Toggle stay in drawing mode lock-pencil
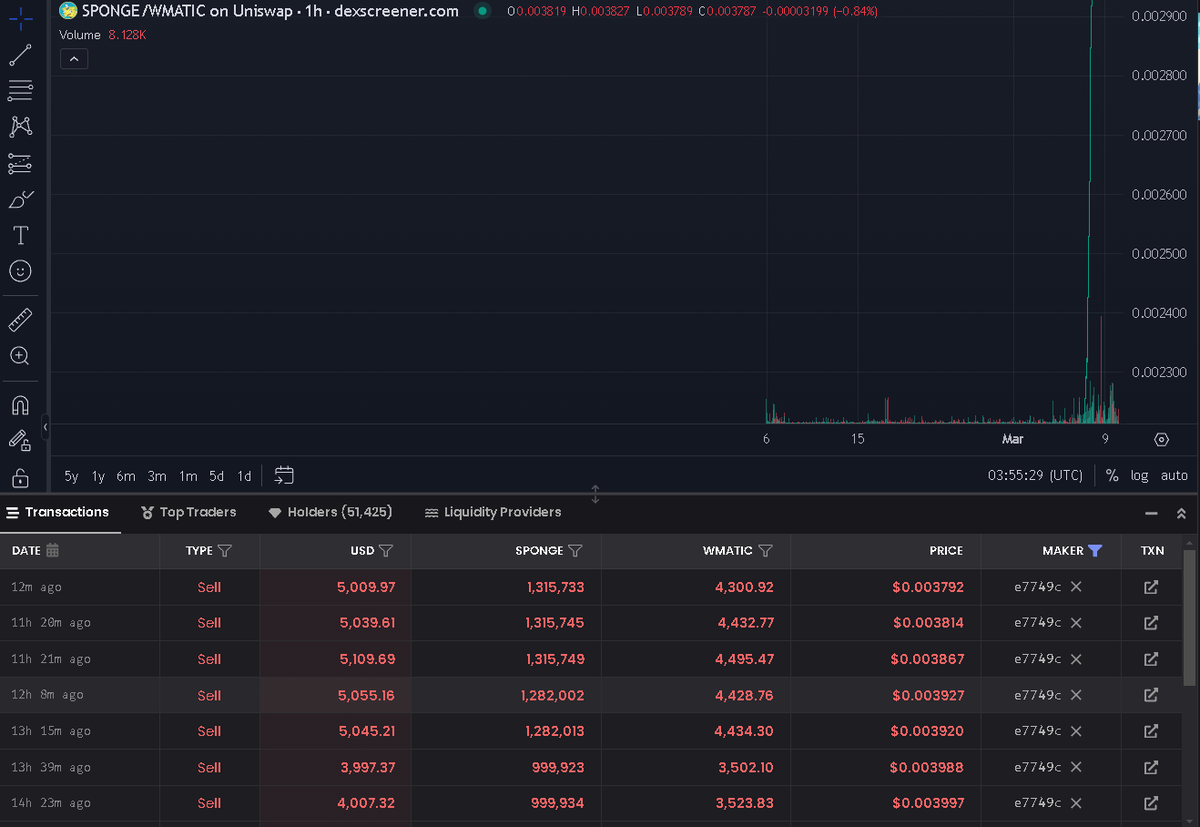This screenshot has width=1200, height=827. (x=20, y=441)
